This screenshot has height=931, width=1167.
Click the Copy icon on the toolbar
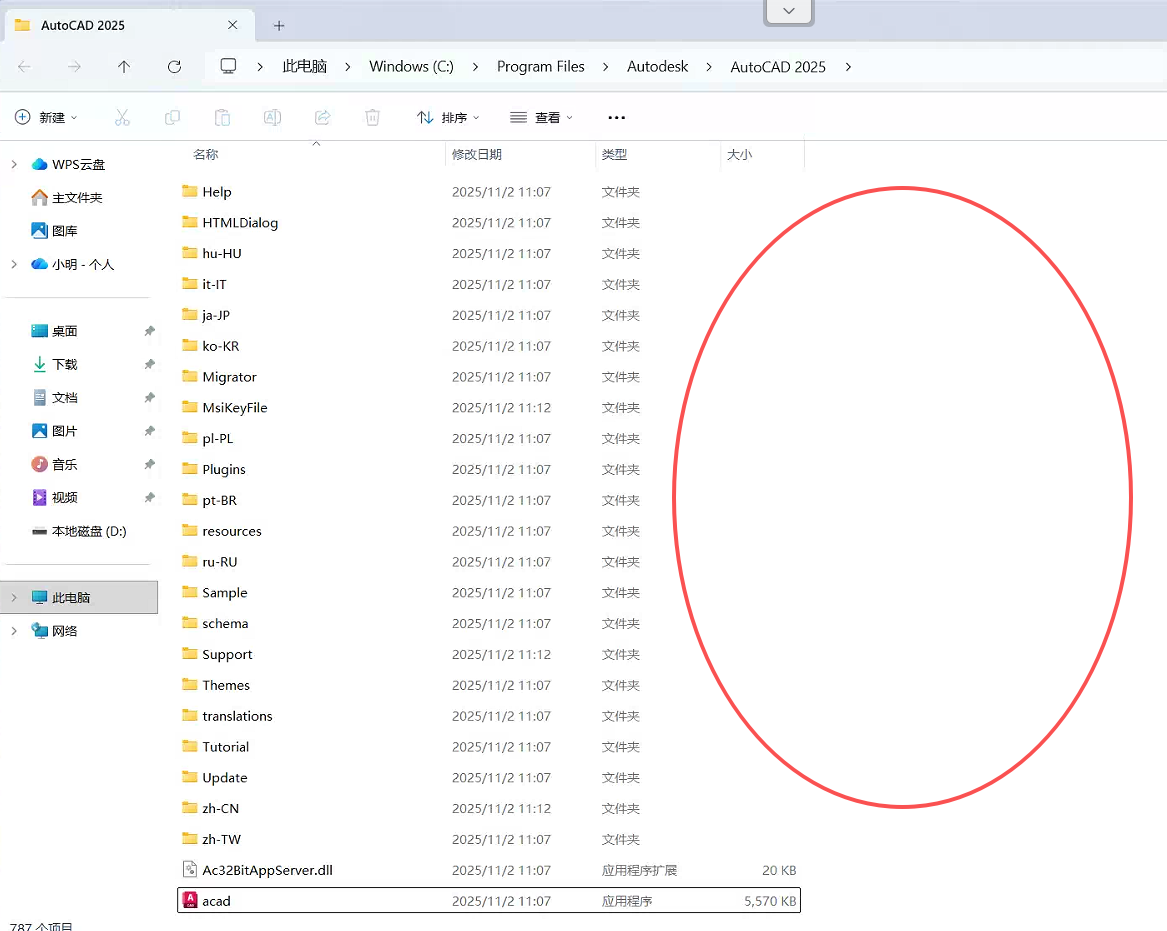172,117
